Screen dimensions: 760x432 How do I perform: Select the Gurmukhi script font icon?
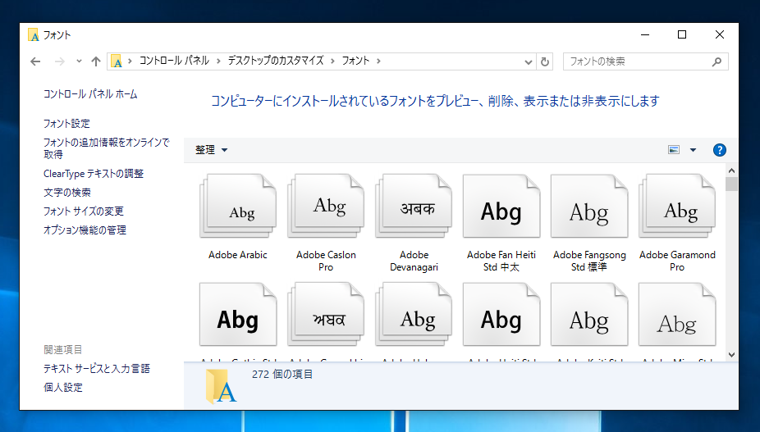coord(326,315)
